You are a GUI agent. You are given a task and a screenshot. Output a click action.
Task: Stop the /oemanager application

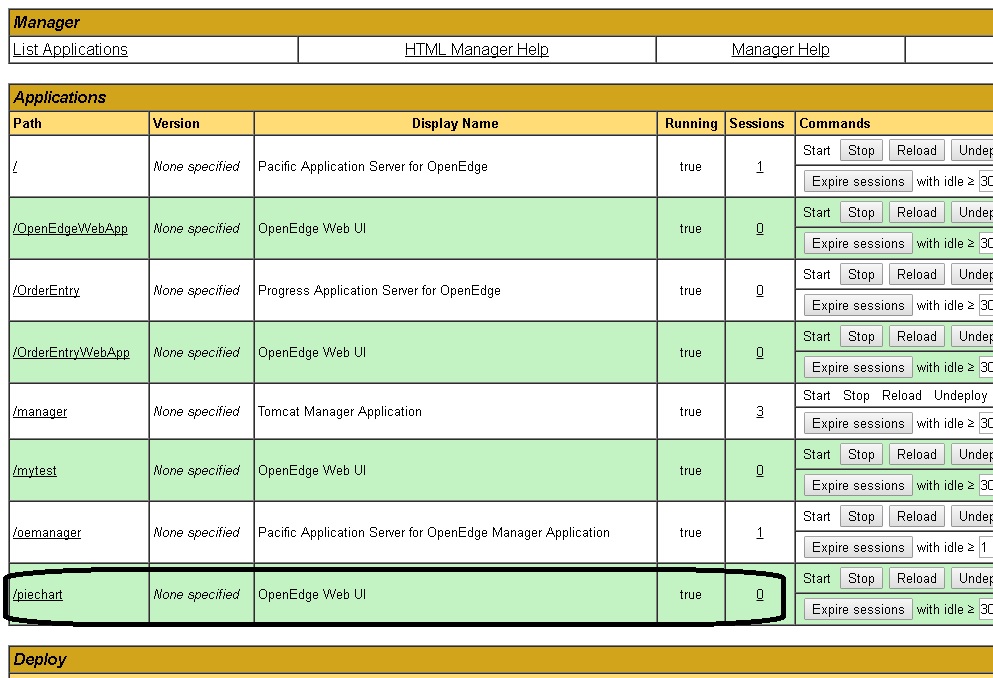pyautogui.click(x=861, y=517)
